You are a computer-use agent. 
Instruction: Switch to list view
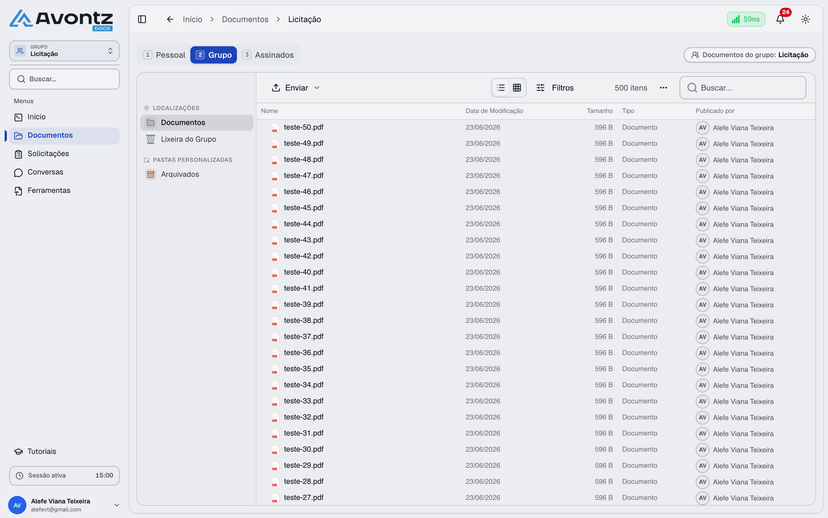point(501,88)
